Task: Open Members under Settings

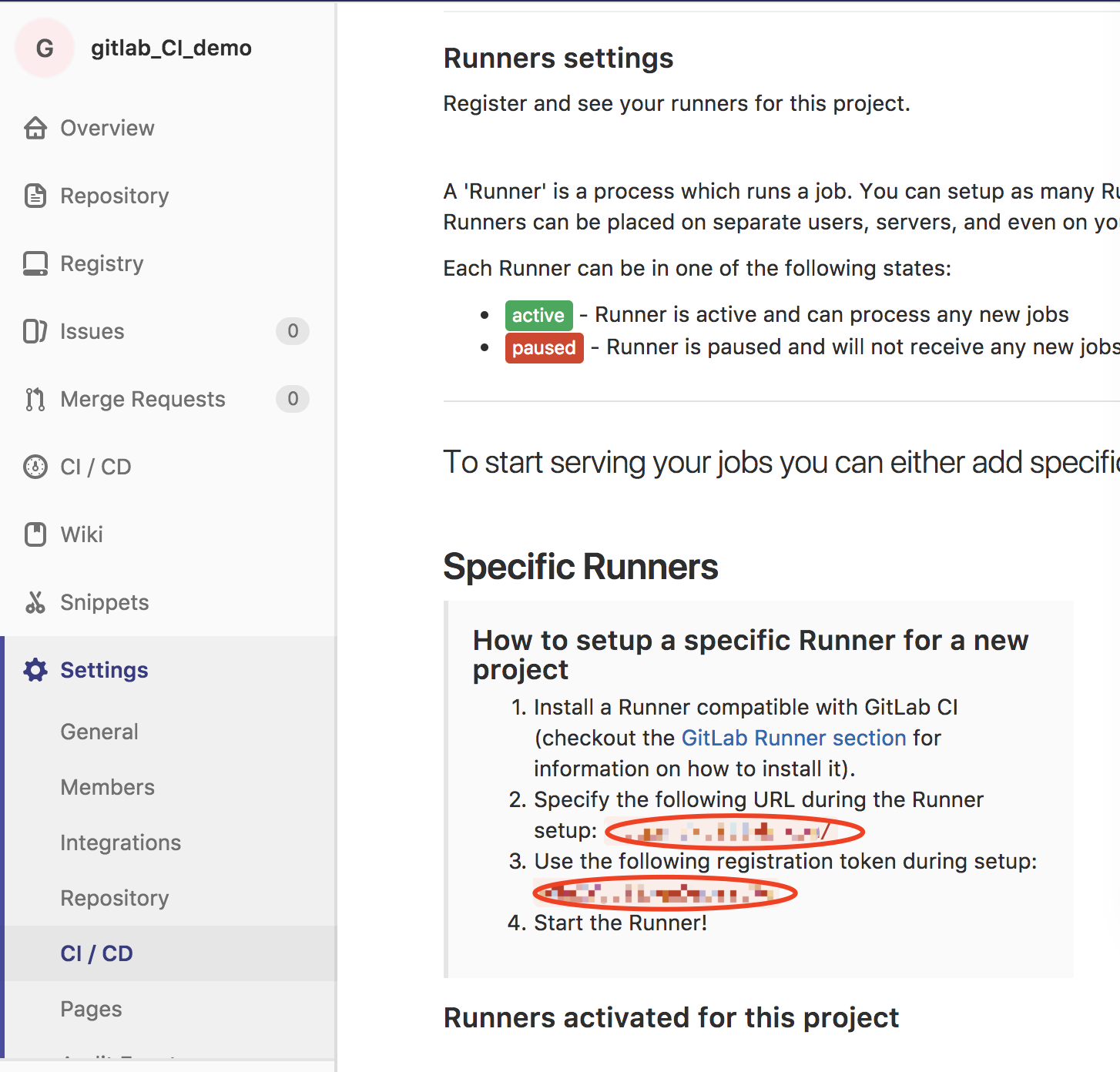Action: (x=108, y=787)
